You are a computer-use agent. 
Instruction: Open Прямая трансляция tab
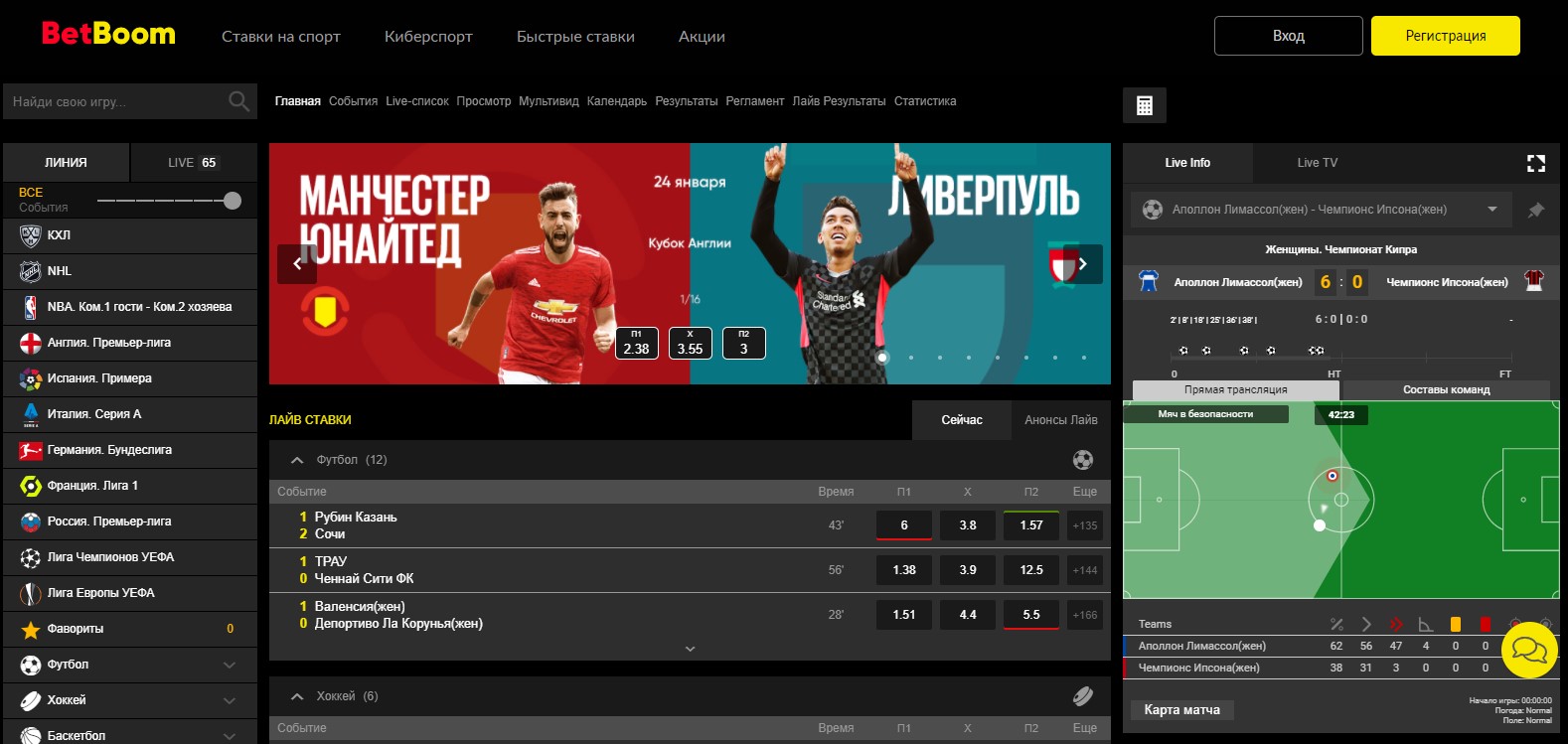click(x=1235, y=389)
